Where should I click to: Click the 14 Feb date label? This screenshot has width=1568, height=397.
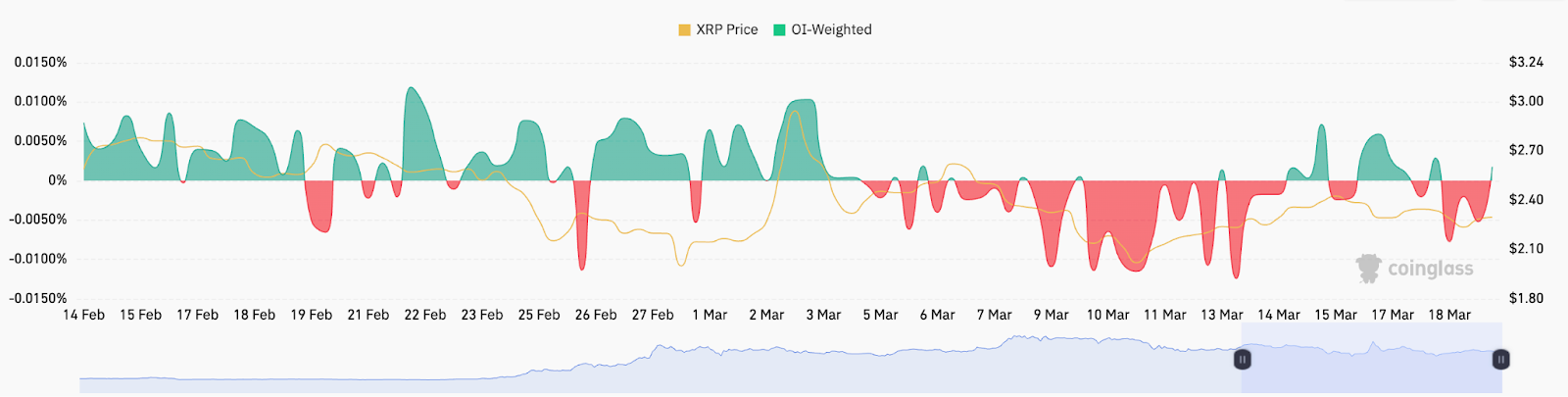click(x=84, y=315)
